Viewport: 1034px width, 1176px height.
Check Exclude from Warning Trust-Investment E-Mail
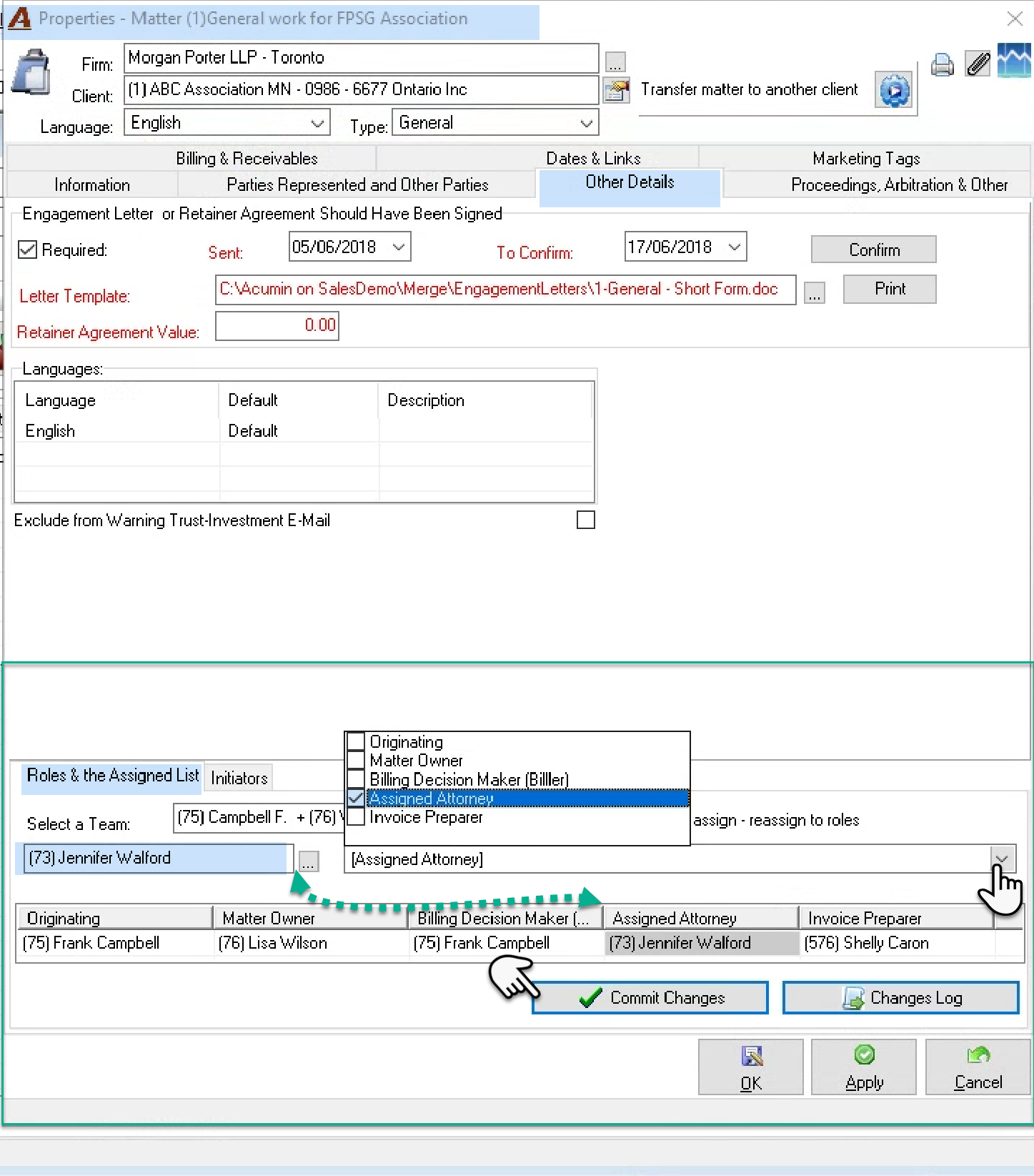tap(586, 520)
